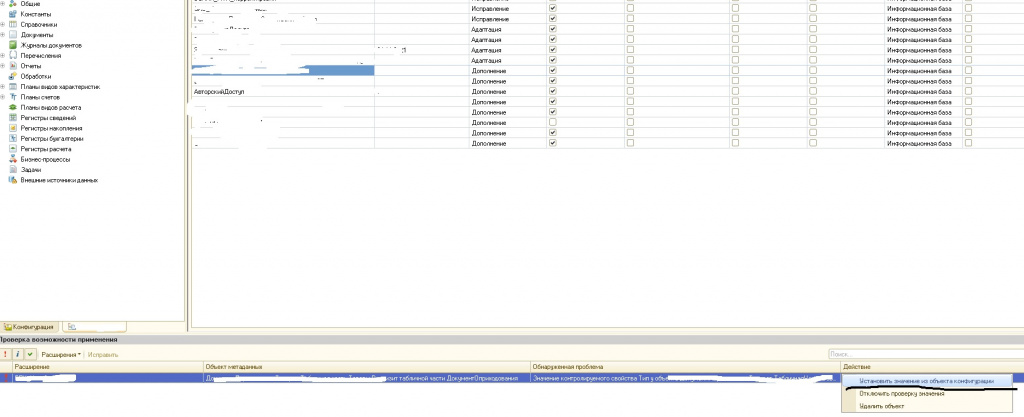Expand the Справочники tree branch
The width and height of the screenshot is (1024, 417).
click(3, 25)
